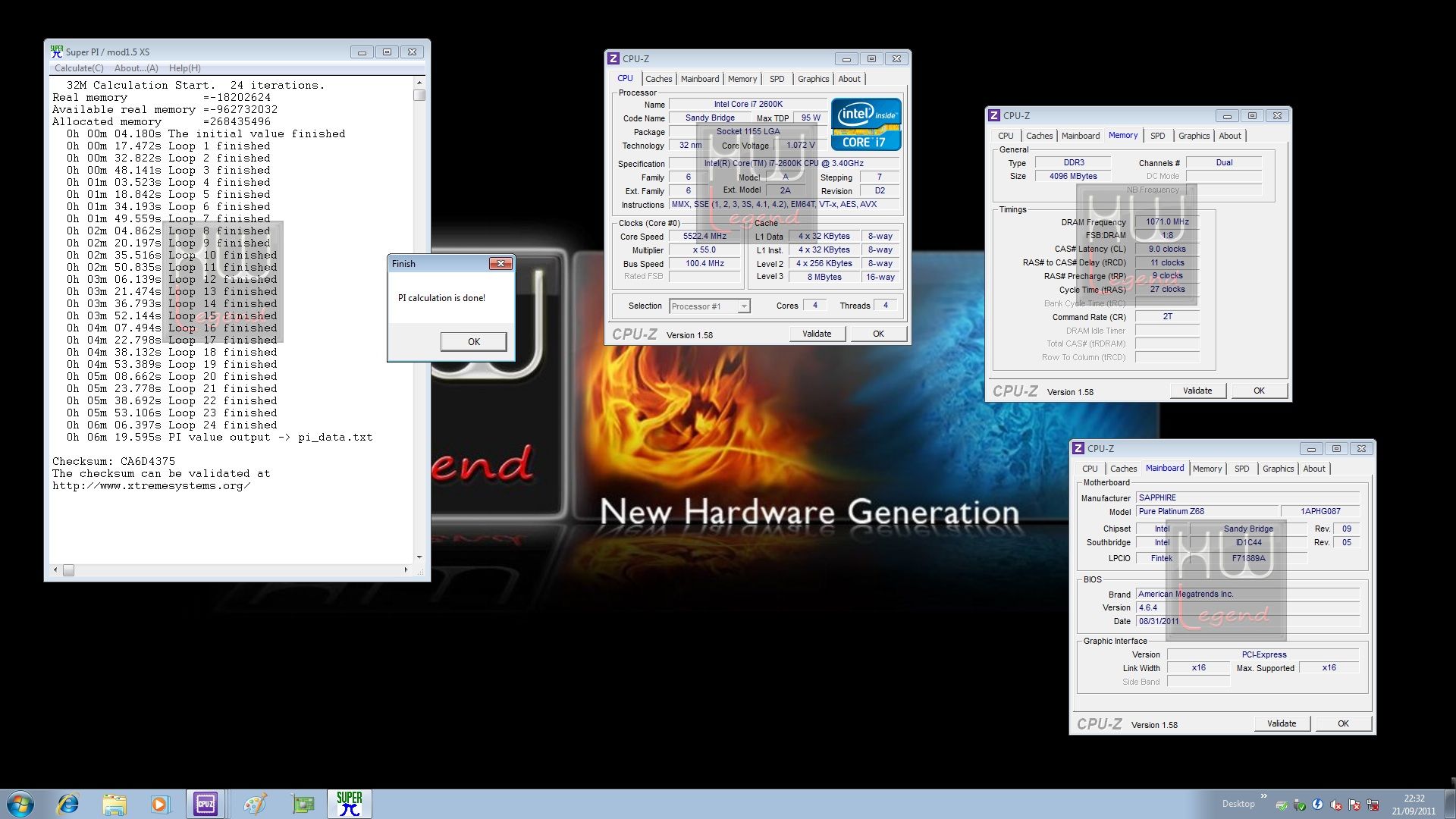Image resolution: width=1456 pixels, height=819 pixels.
Task: Open the Help(H) menu in Super PI
Action: pos(184,68)
